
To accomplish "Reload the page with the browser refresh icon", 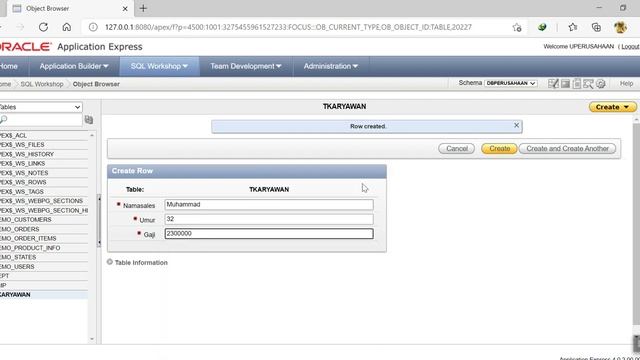I will click(x=43, y=27).
